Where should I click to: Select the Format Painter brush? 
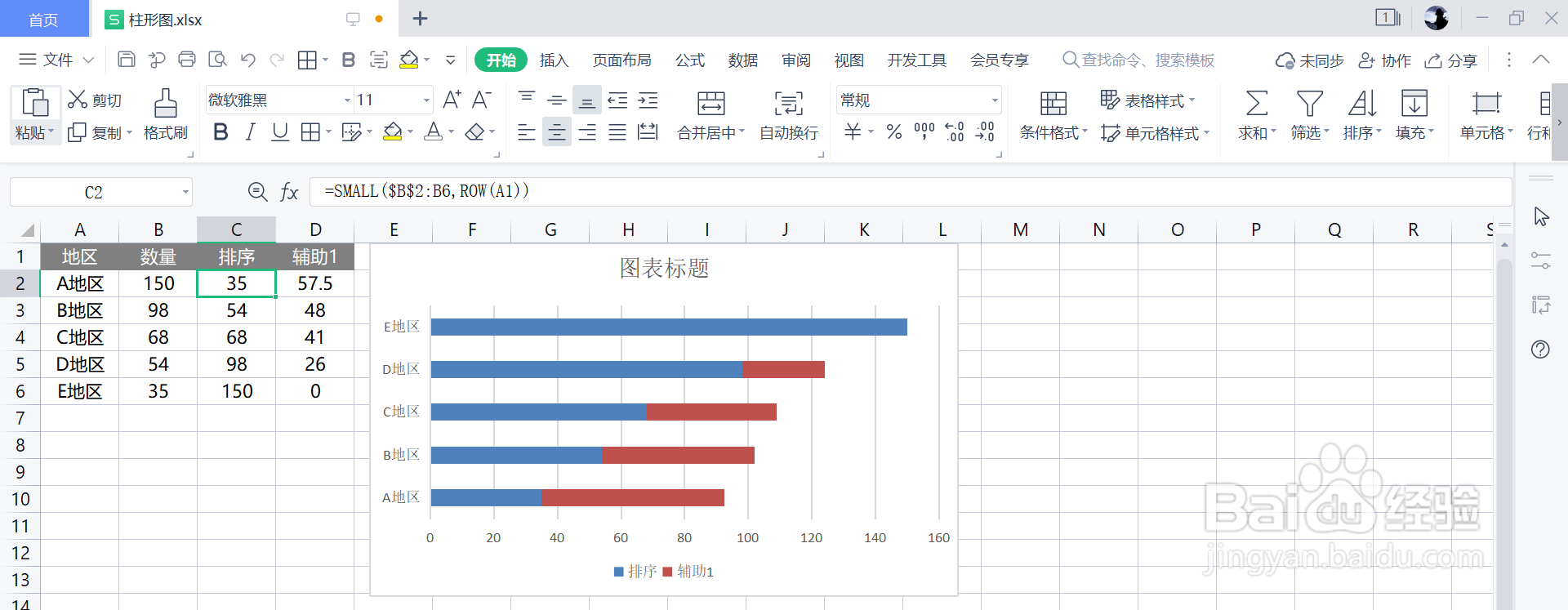tap(166, 104)
